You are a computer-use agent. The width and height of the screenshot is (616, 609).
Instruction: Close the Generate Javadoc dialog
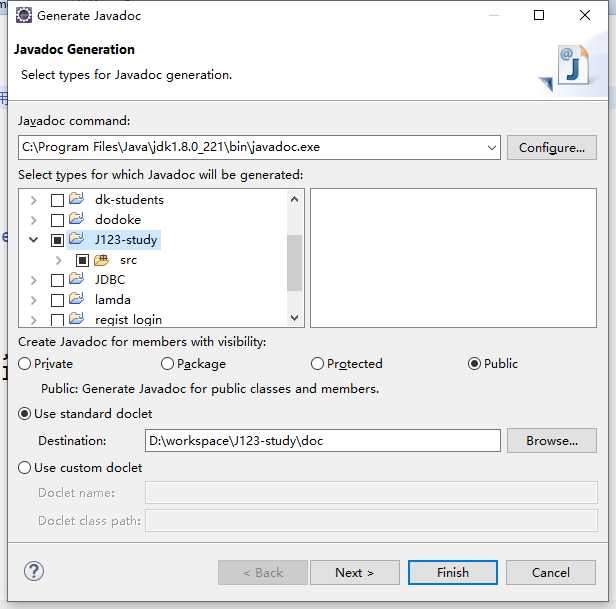pyautogui.click(x=585, y=15)
